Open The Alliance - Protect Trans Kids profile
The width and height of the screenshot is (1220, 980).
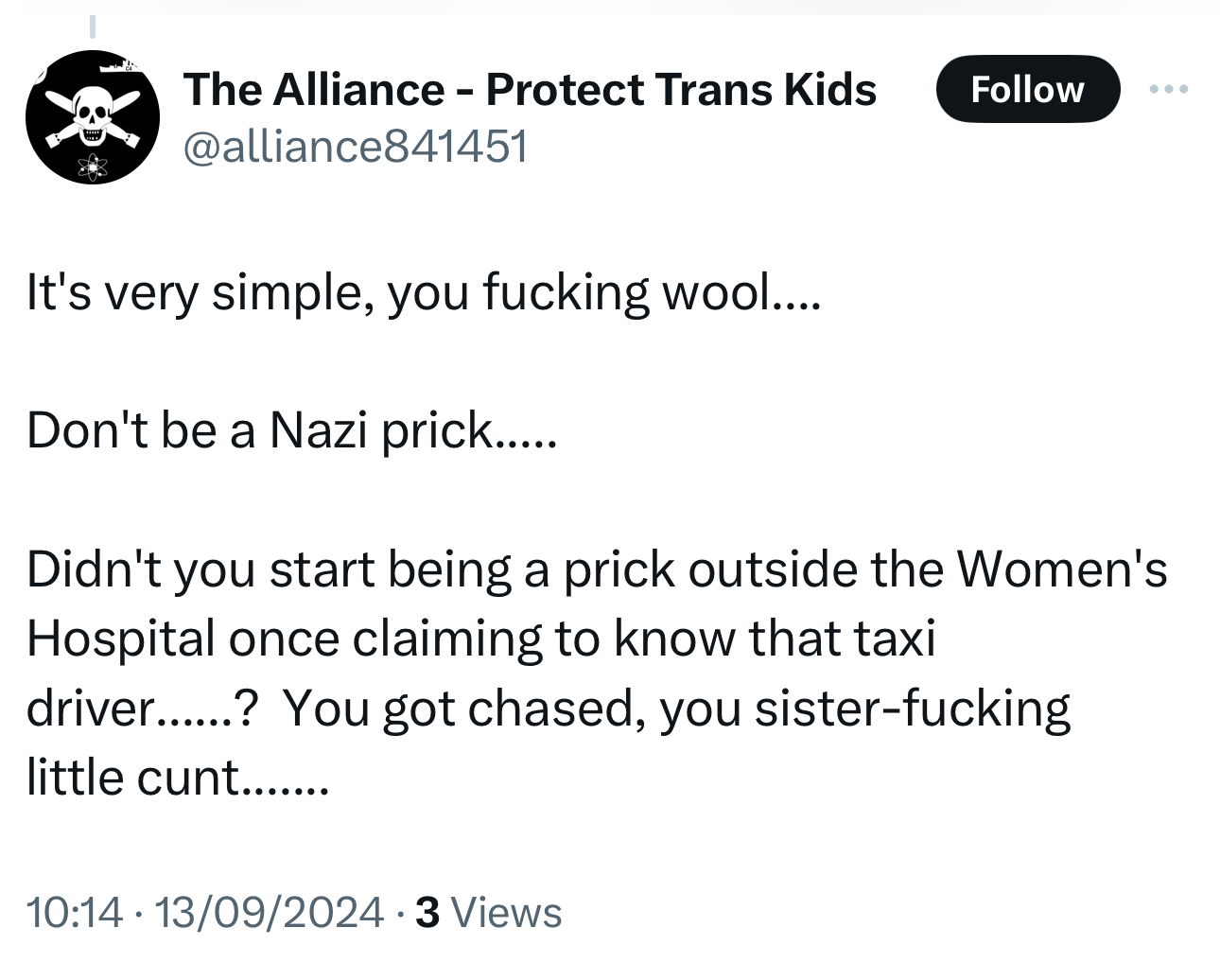pyautogui.click(x=530, y=89)
